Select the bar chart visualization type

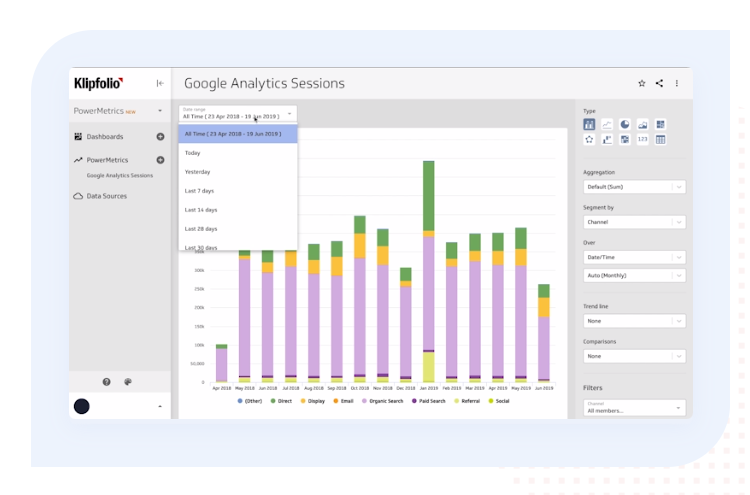click(589, 125)
